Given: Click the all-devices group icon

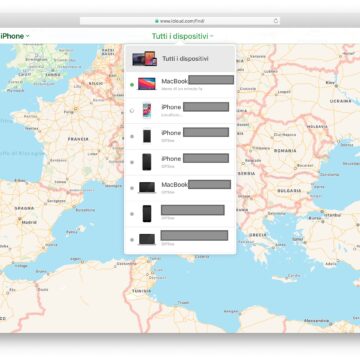Looking at the screenshot, I should pyautogui.click(x=144, y=59).
